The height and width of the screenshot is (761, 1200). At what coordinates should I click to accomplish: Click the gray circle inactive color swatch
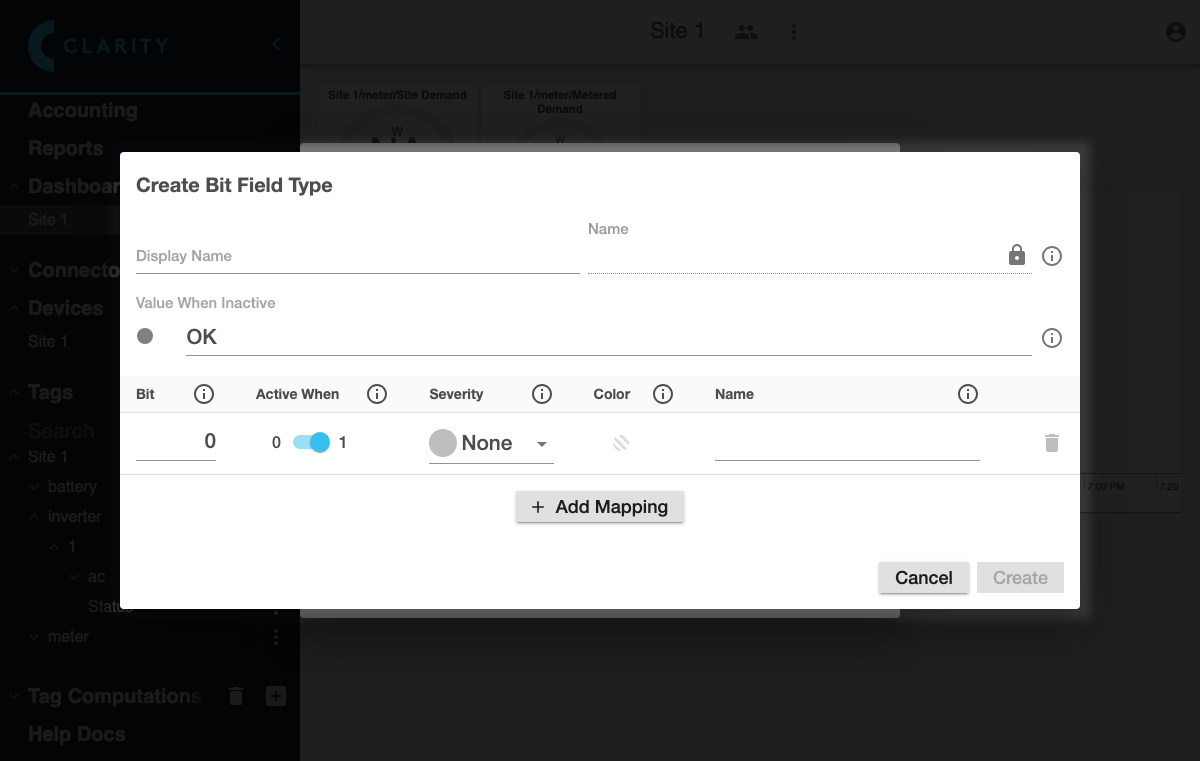tap(145, 337)
